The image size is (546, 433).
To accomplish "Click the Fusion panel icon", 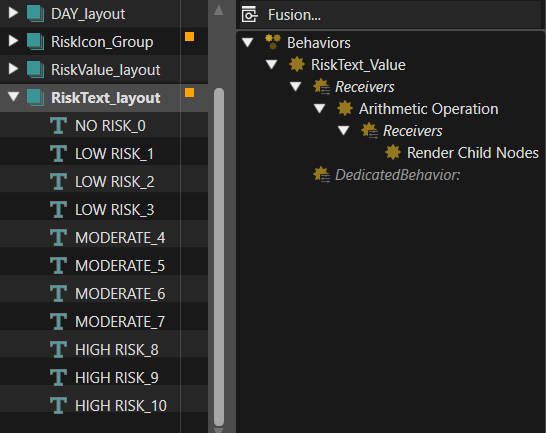I will tap(250, 14).
